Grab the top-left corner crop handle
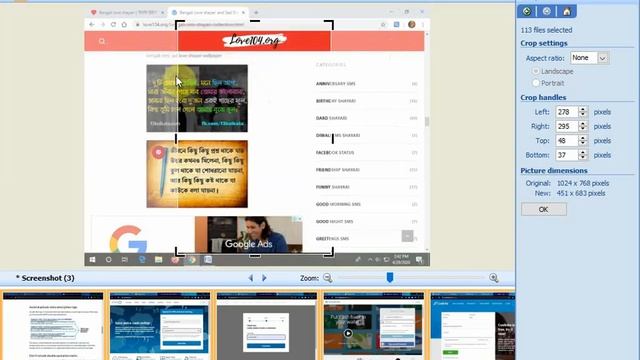Viewport: 640px width, 360px height. (179, 24)
